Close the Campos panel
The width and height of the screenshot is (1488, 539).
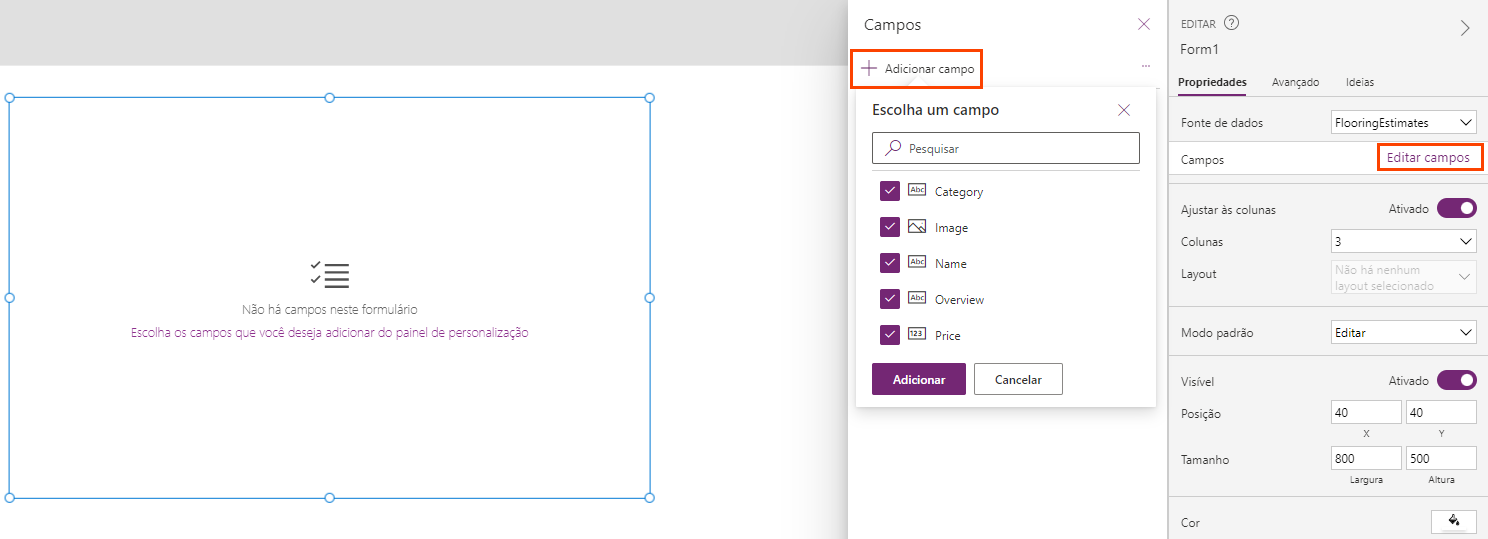[1144, 25]
